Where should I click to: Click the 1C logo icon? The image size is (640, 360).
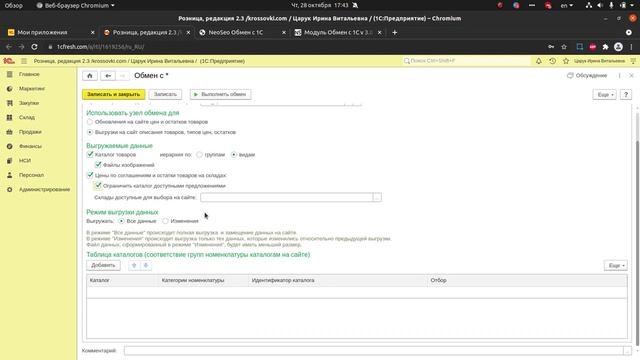click(9, 61)
